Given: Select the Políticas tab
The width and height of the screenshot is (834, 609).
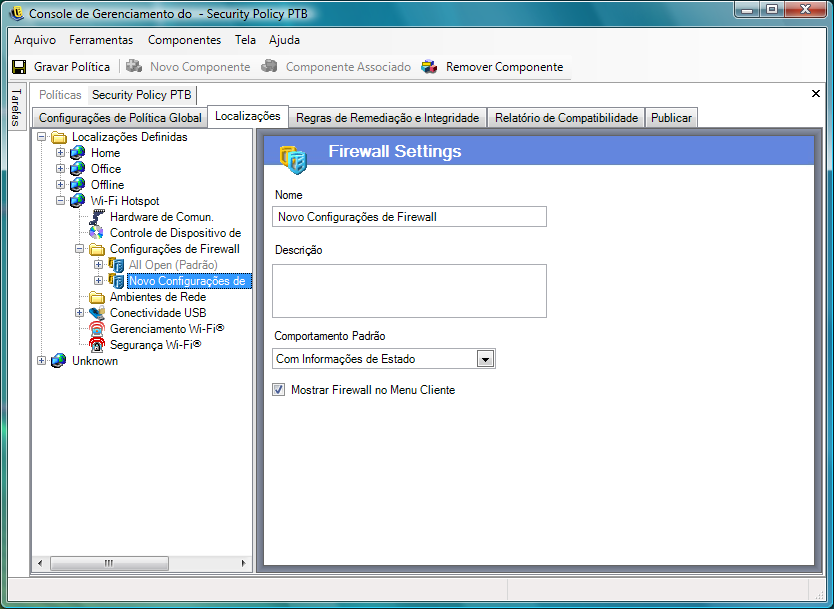Looking at the screenshot, I should tap(60, 95).
